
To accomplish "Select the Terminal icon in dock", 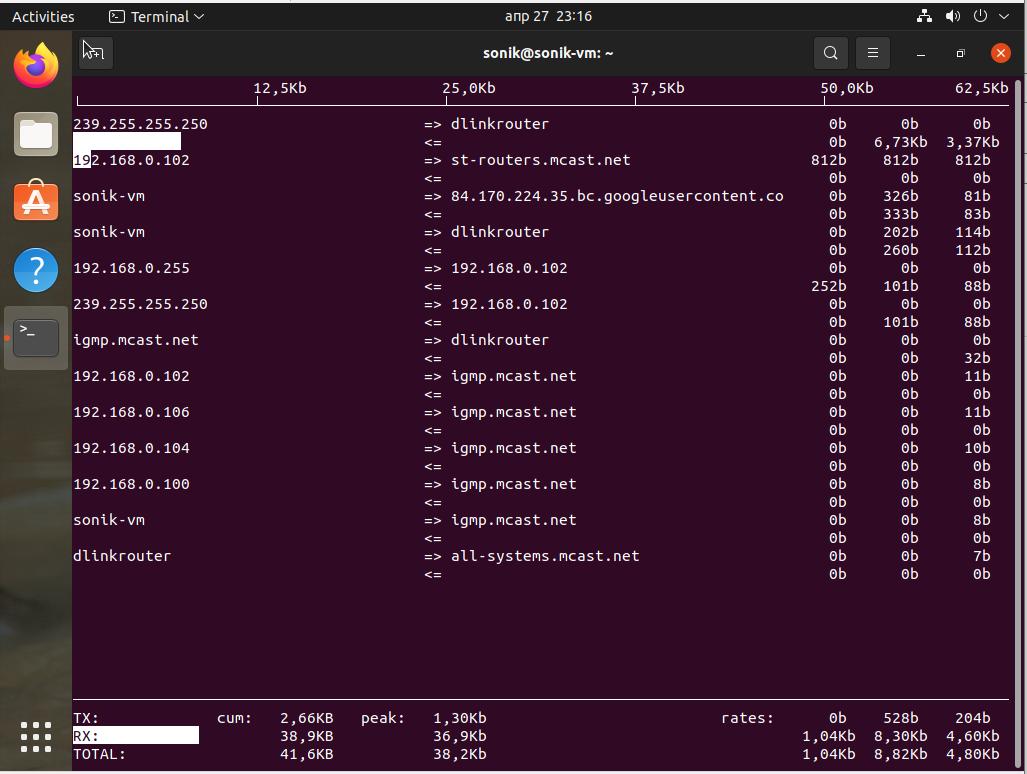I will coord(36,338).
